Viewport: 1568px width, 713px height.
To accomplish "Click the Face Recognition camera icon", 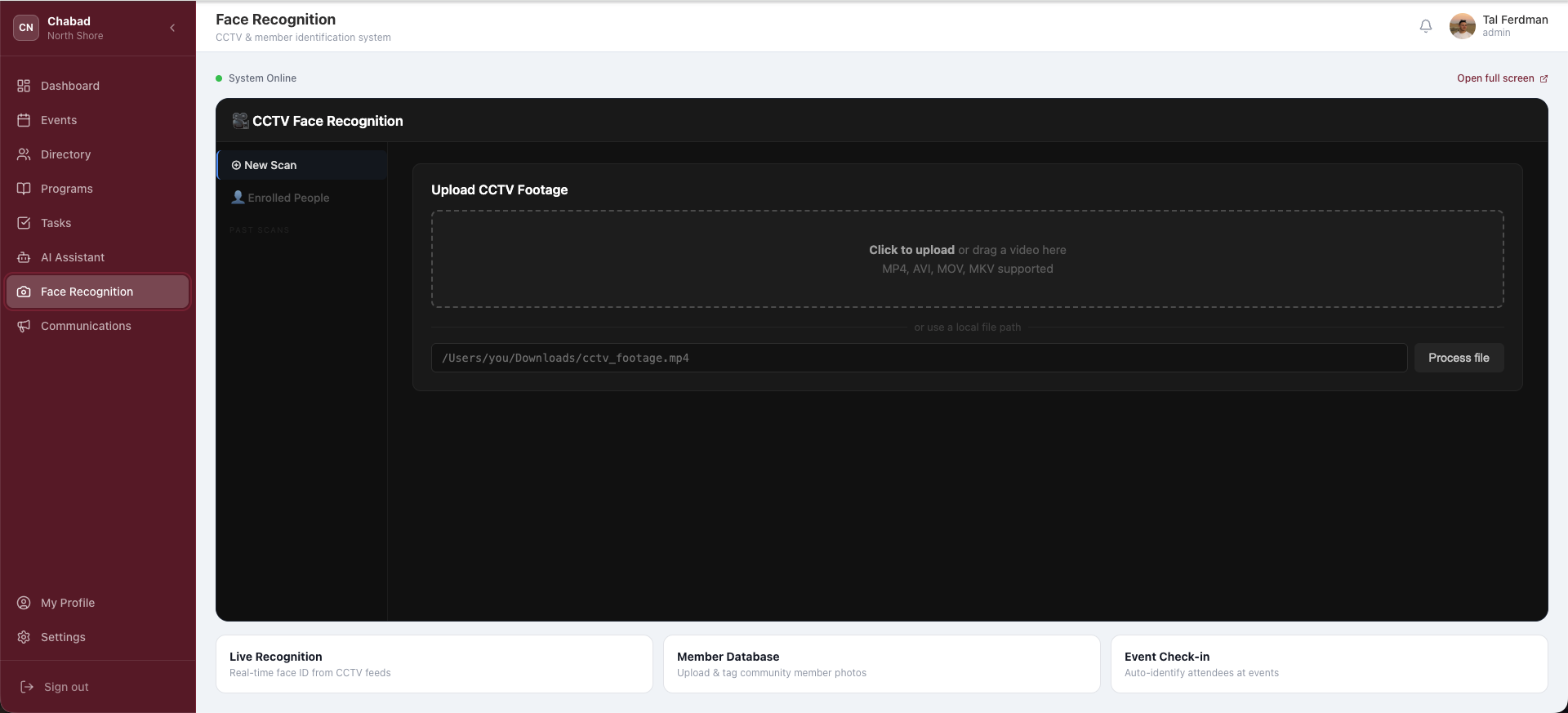I will 24,292.
